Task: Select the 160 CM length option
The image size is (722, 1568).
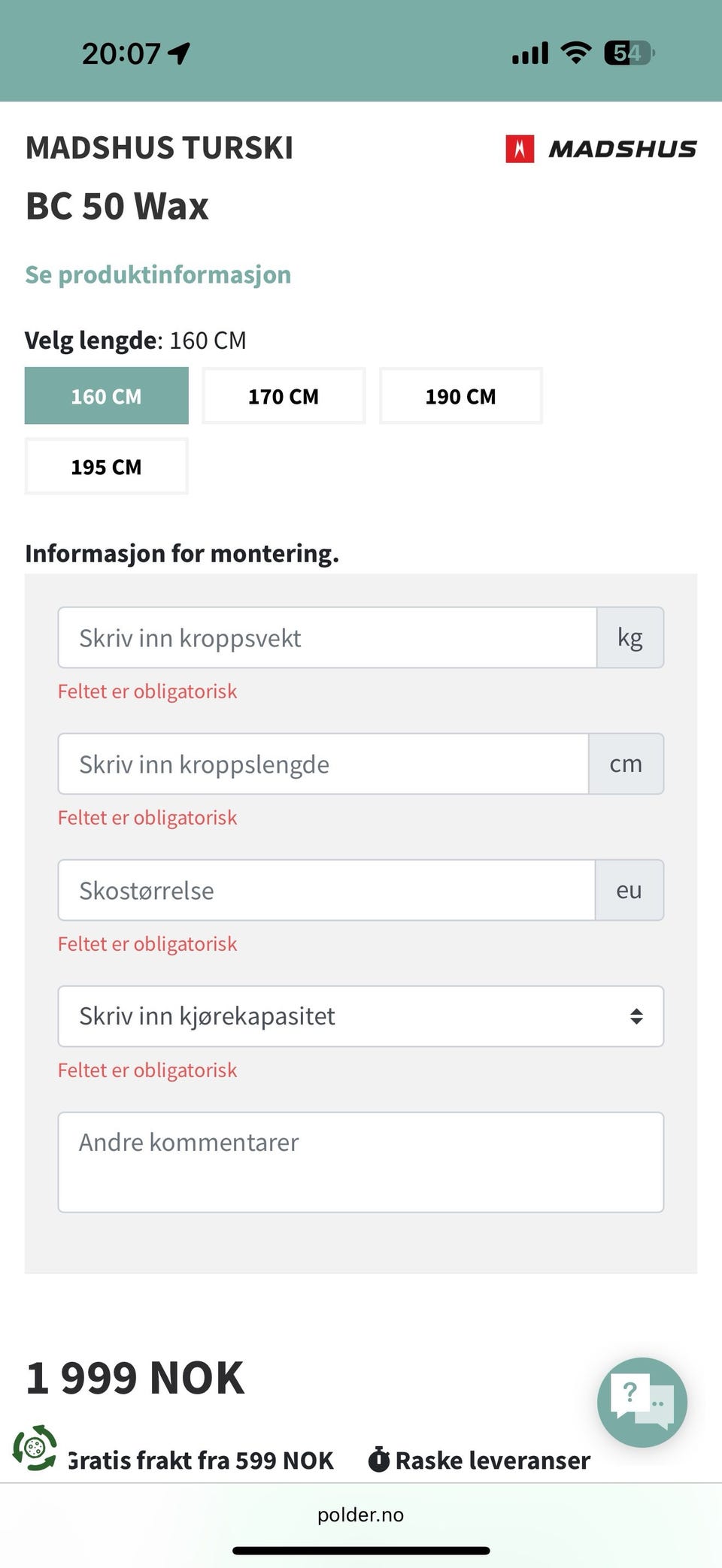Action: (x=106, y=396)
